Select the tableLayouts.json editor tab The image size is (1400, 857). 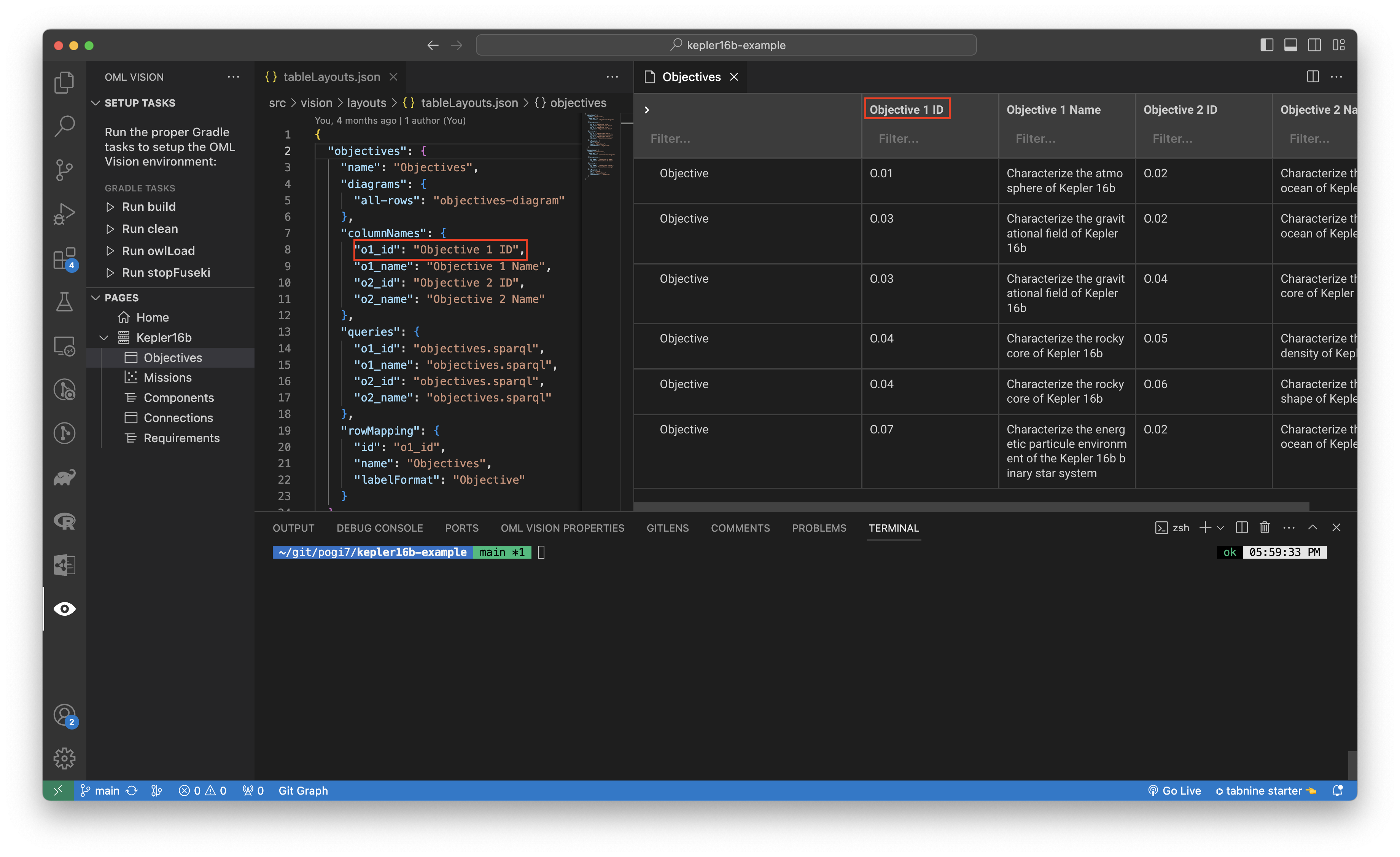[331, 77]
